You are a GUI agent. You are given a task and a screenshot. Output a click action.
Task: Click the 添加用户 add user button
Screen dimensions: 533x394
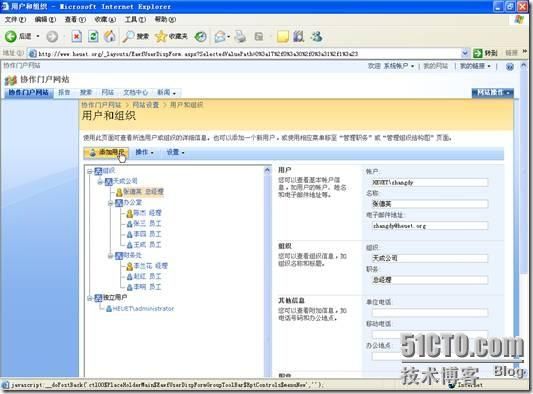coord(106,153)
